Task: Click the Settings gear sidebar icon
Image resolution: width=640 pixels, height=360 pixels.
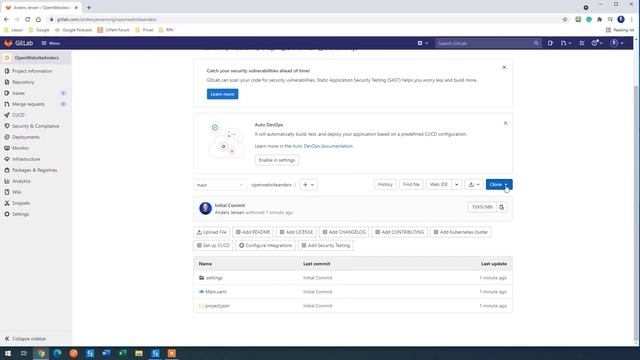Action: tap(7, 214)
